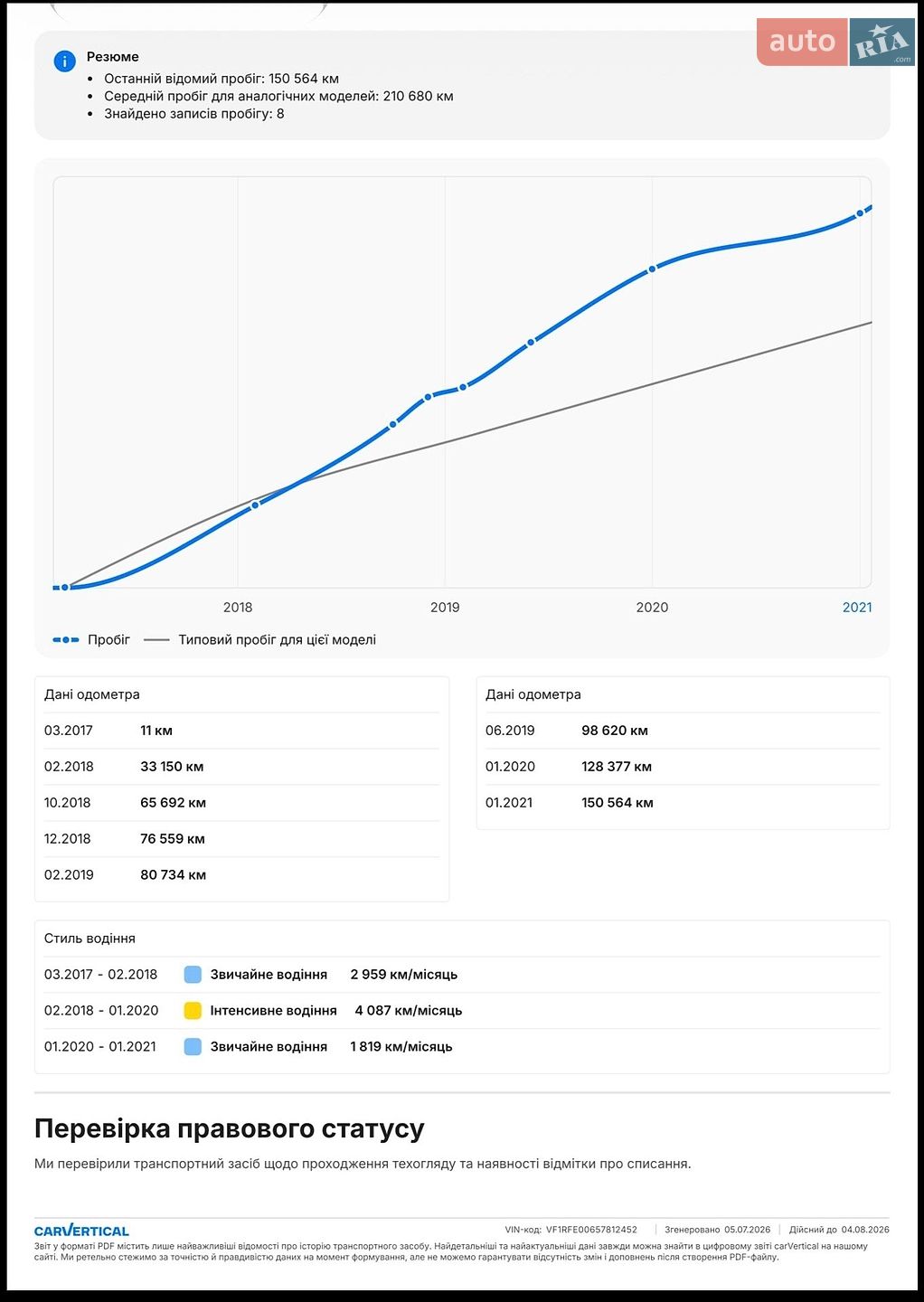Click '2 959 км/місяць' driving style value
Viewport: 924px width, 1302px height.
tap(404, 975)
